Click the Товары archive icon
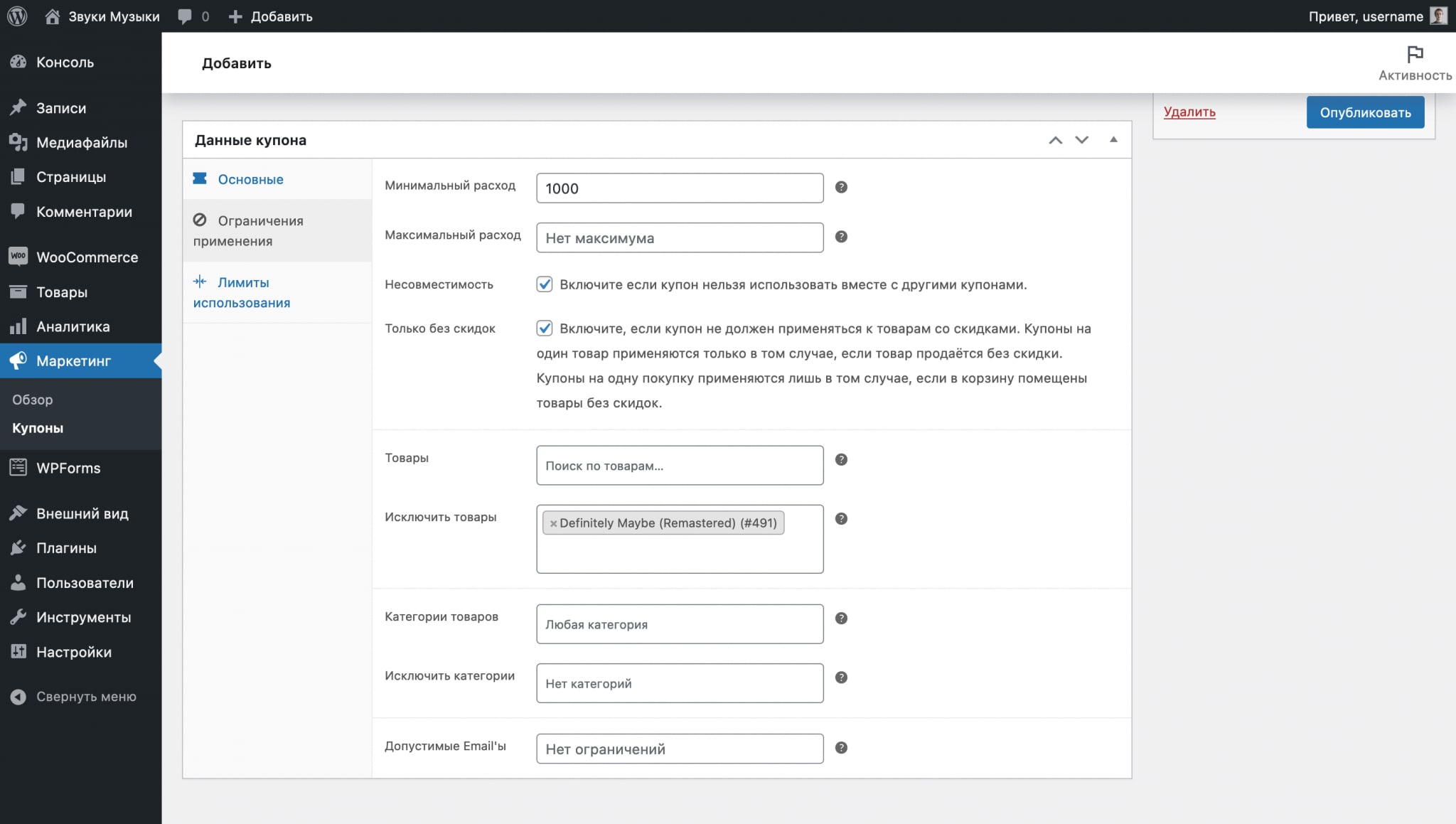Viewport: 1456px width, 824px height. tap(18, 291)
